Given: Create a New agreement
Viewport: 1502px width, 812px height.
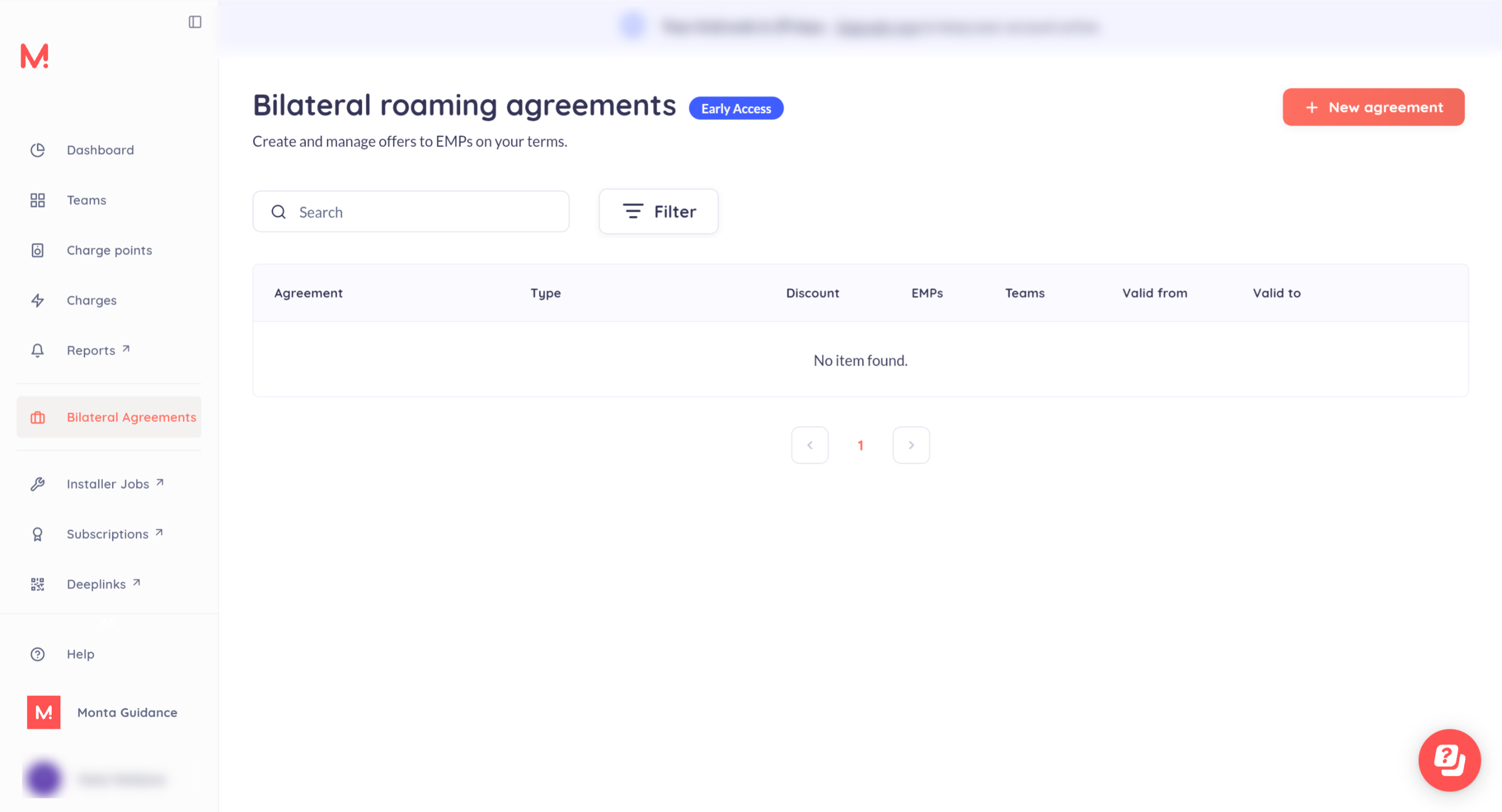Looking at the screenshot, I should [1373, 107].
